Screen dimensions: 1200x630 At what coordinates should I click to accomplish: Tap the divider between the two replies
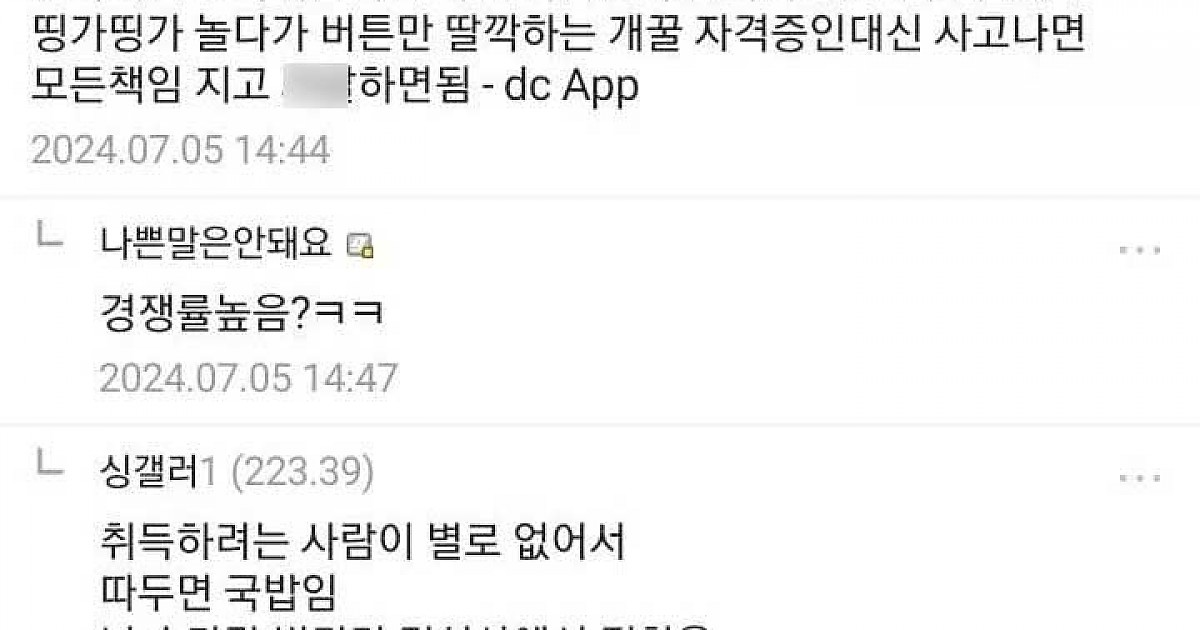coord(600,422)
